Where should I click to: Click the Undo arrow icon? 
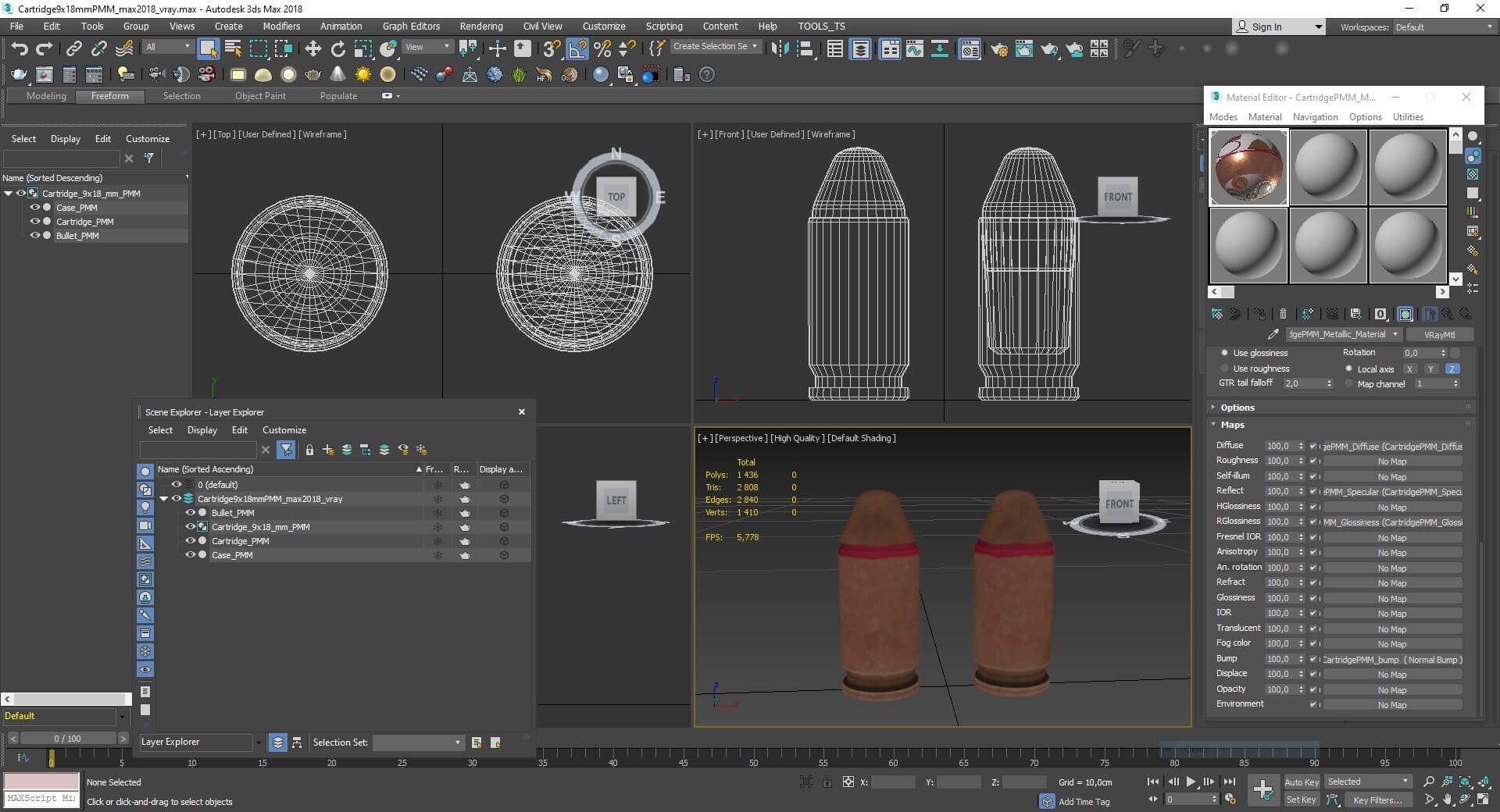click(x=20, y=49)
